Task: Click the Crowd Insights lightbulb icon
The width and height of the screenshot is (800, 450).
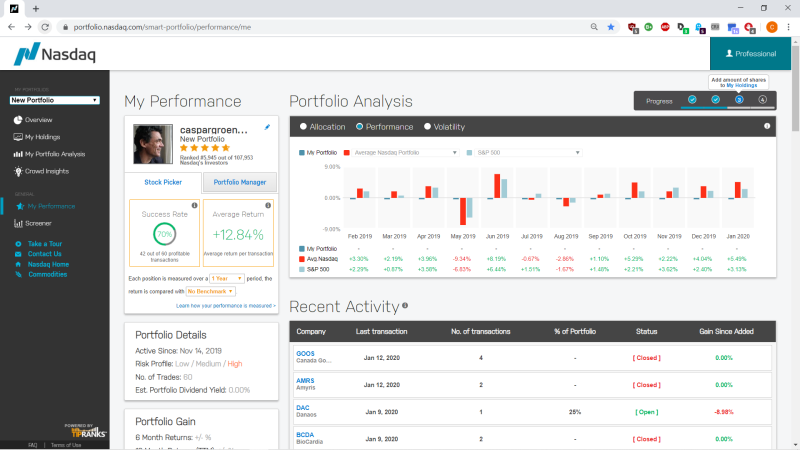Action: [x=18, y=171]
